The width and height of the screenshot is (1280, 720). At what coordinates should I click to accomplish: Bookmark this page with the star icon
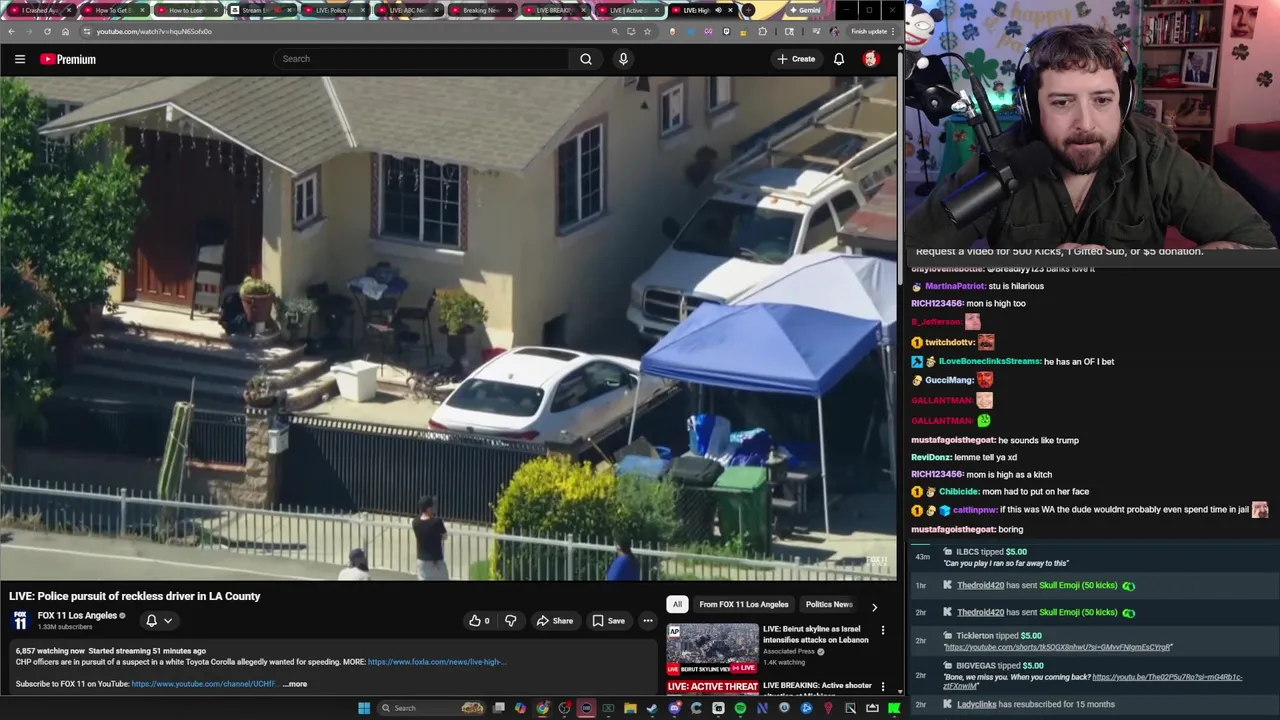(x=647, y=32)
